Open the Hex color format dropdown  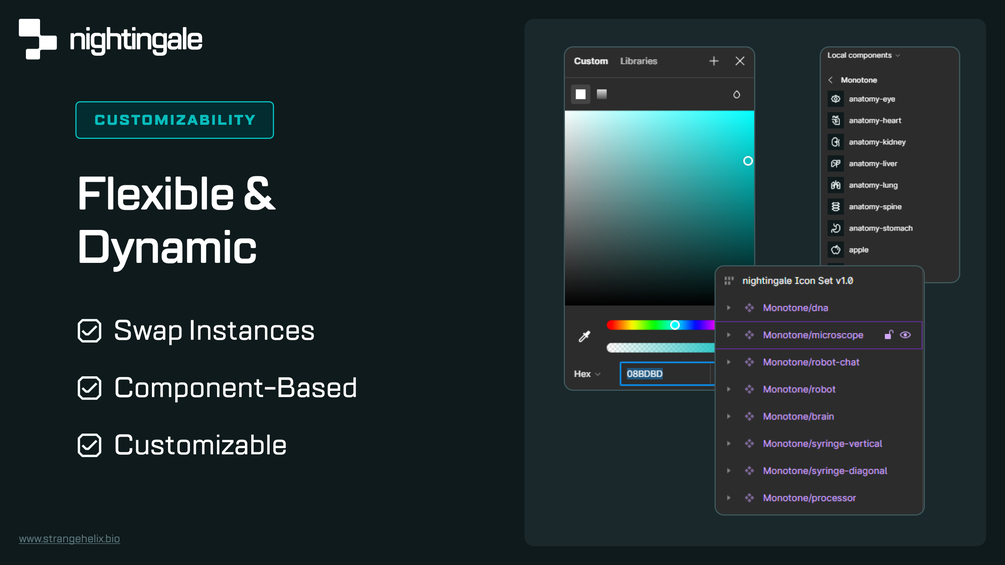587,374
